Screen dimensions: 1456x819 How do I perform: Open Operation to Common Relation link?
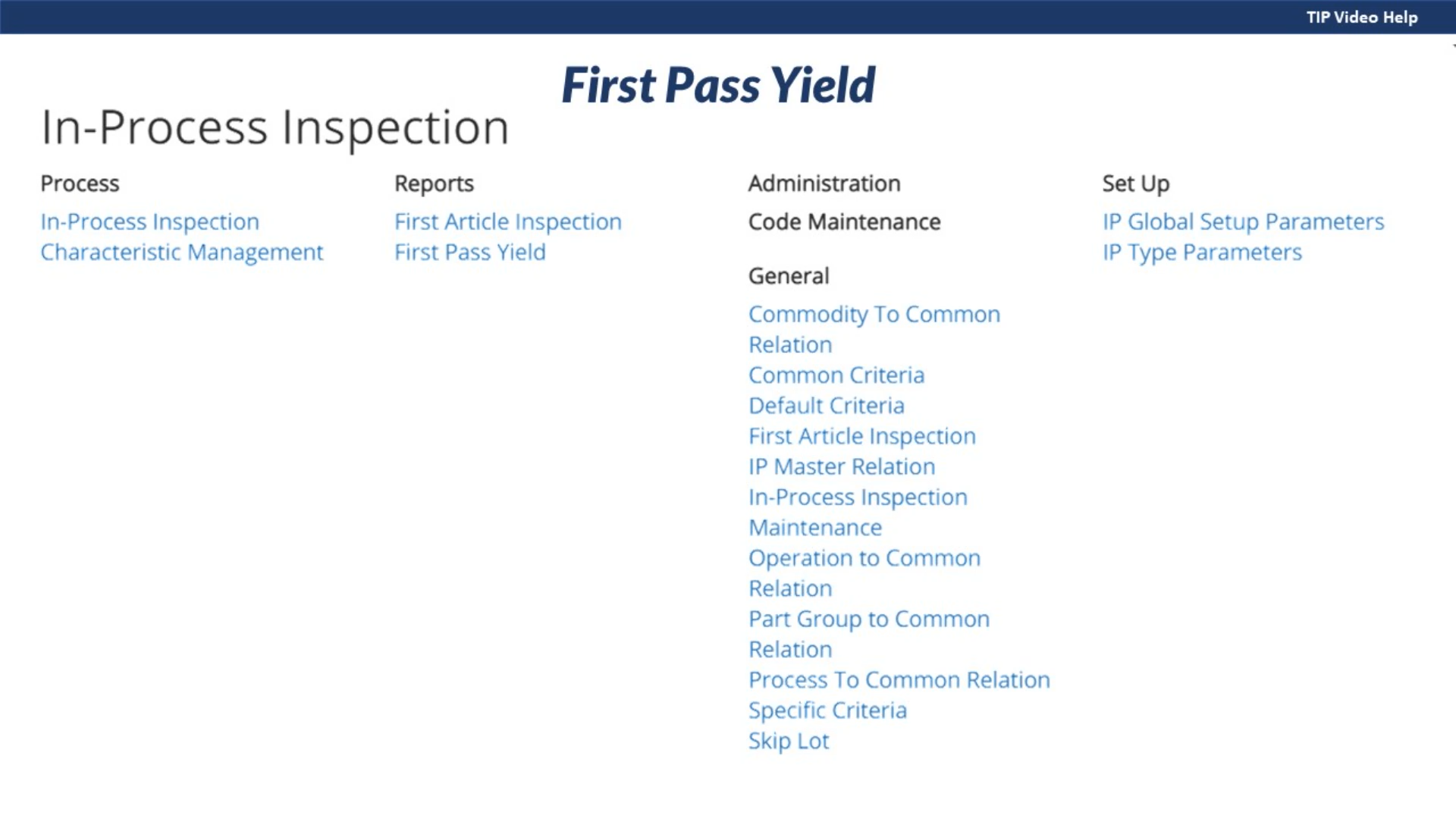tap(864, 558)
